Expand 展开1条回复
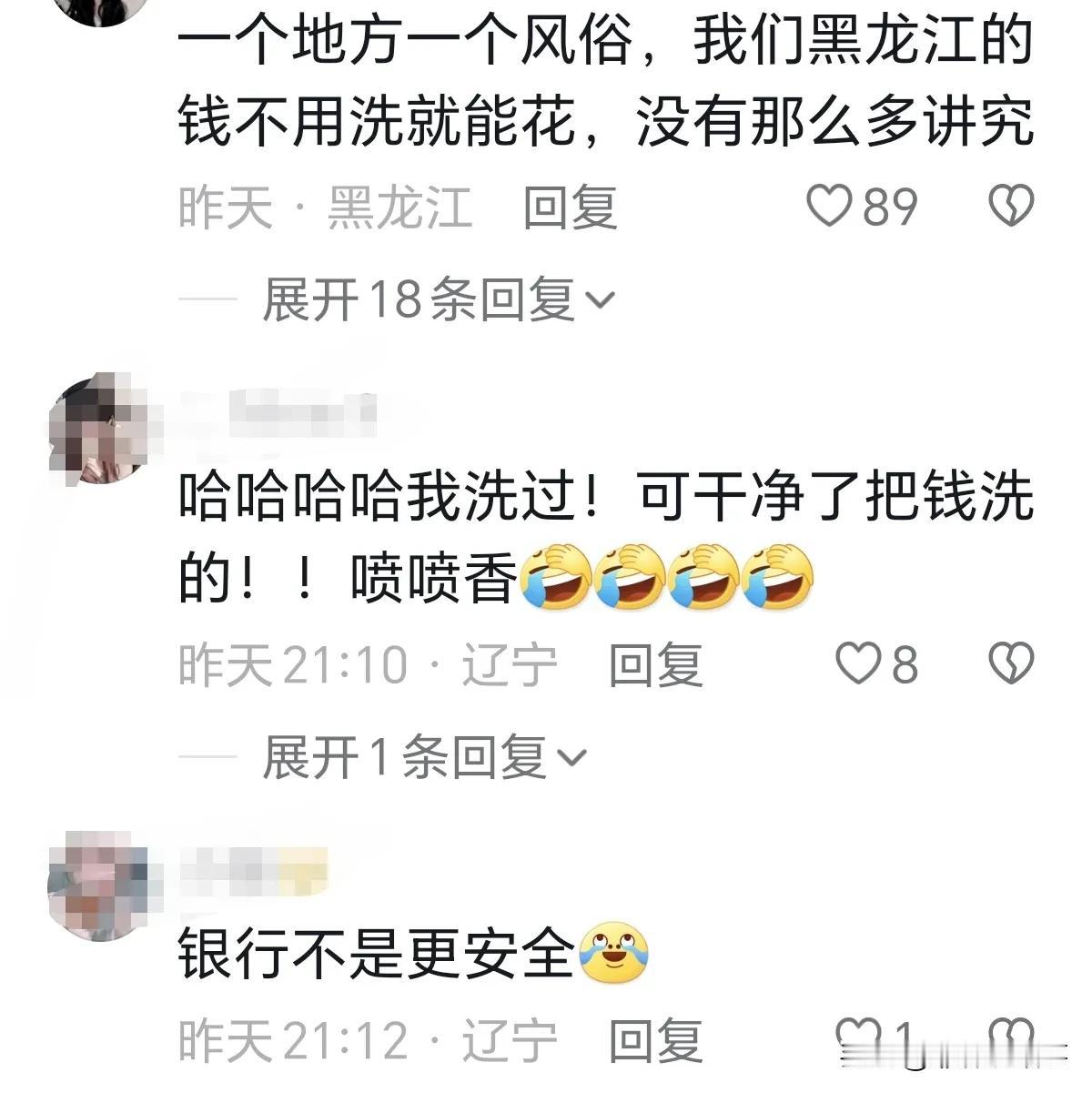The image size is (1092, 1093). coord(425,757)
